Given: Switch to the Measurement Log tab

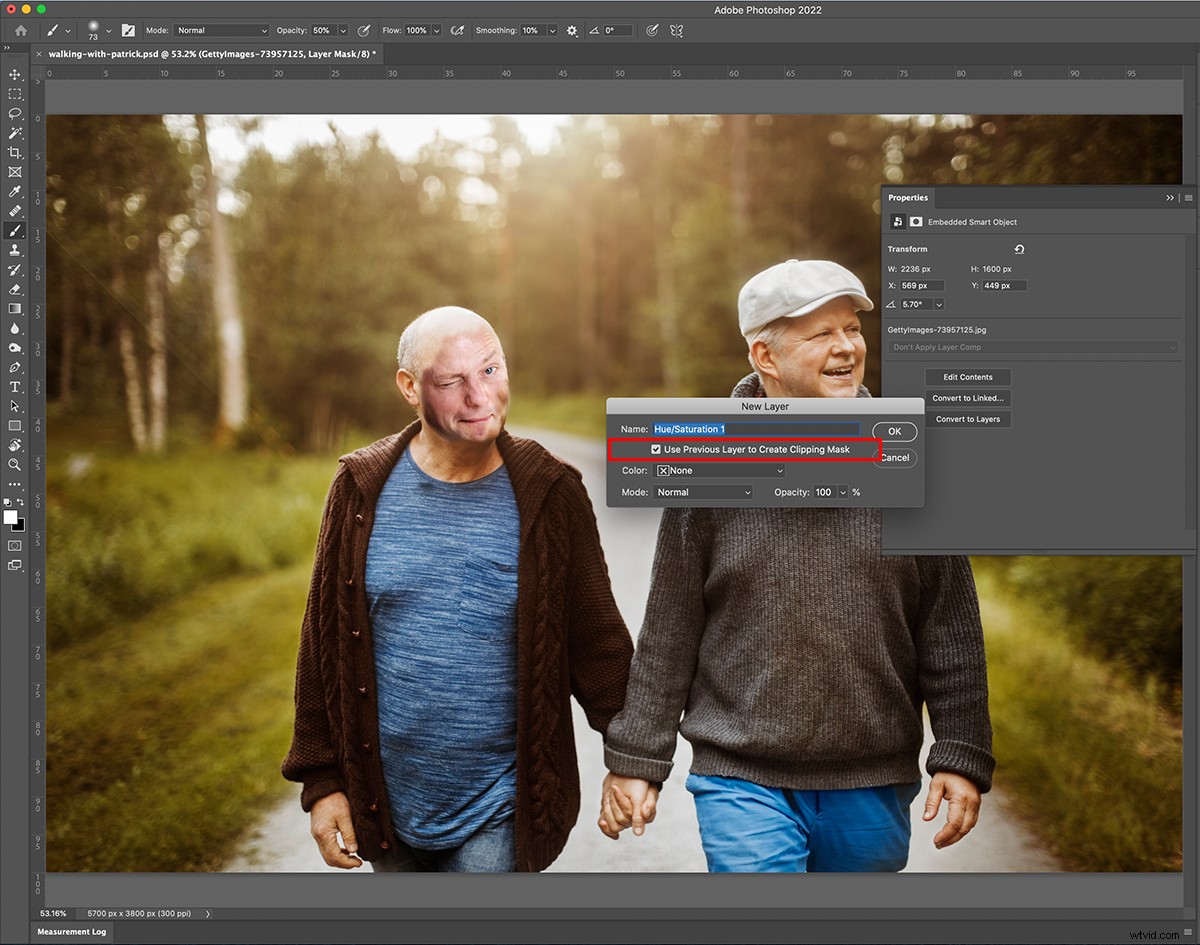Looking at the screenshot, I should point(71,932).
